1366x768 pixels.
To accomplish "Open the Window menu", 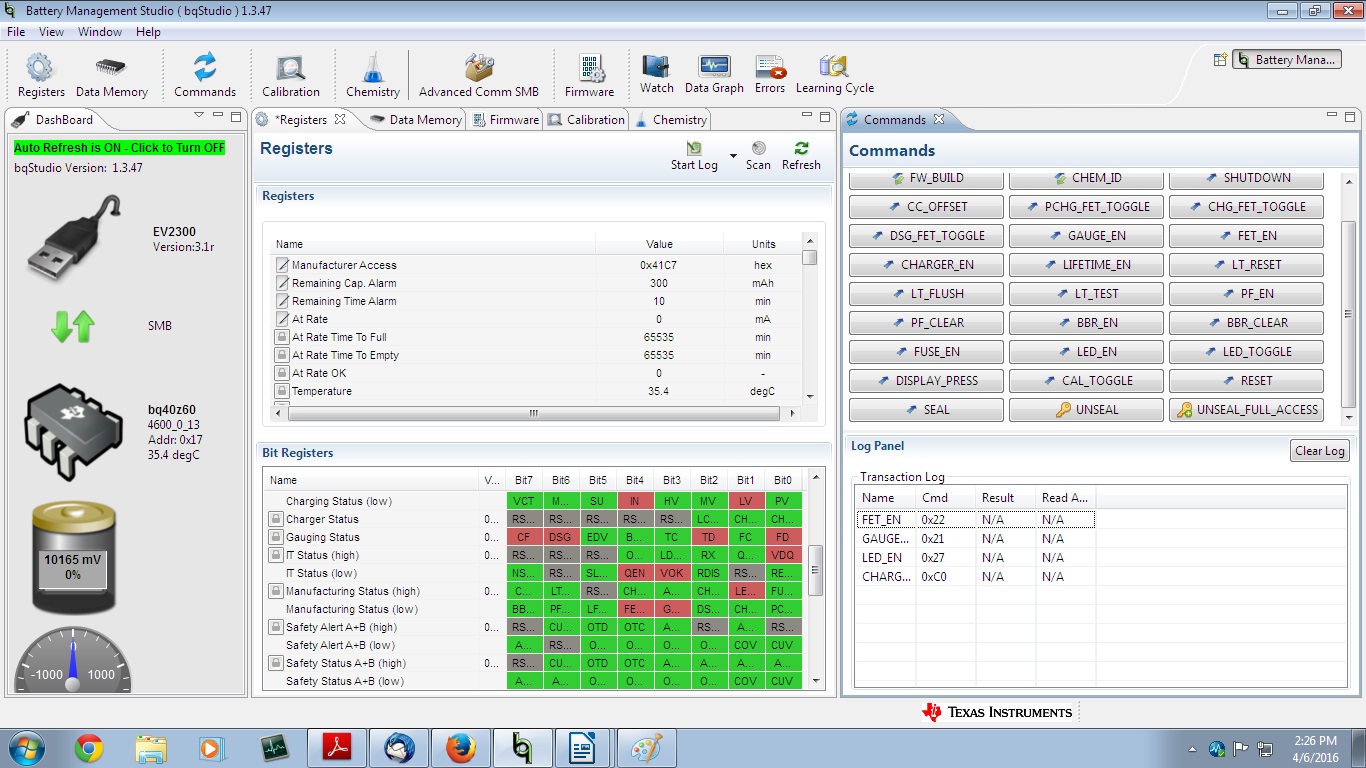I will tap(100, 32).
